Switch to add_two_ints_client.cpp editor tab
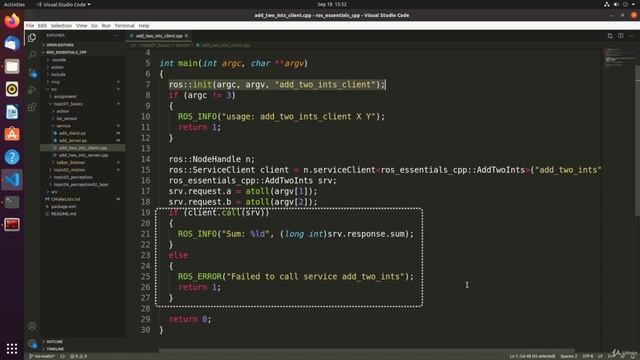 [x=159, y=36]
